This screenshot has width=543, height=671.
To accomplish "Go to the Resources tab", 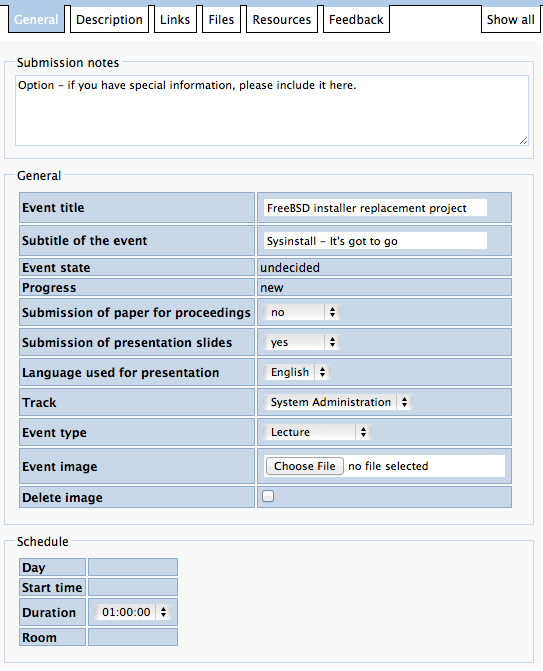I will click(x=282, y=20).
